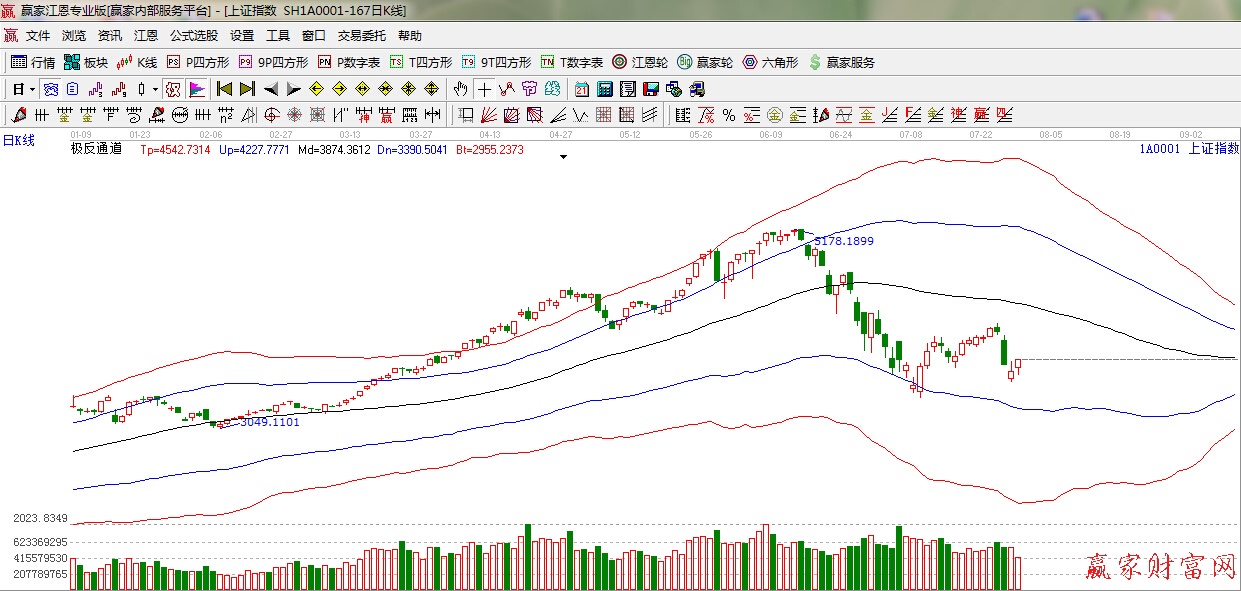The width and height of the screenshot is (1241, 591).
Task: Open the 公式选股 menu
Action: click(193, 36)
